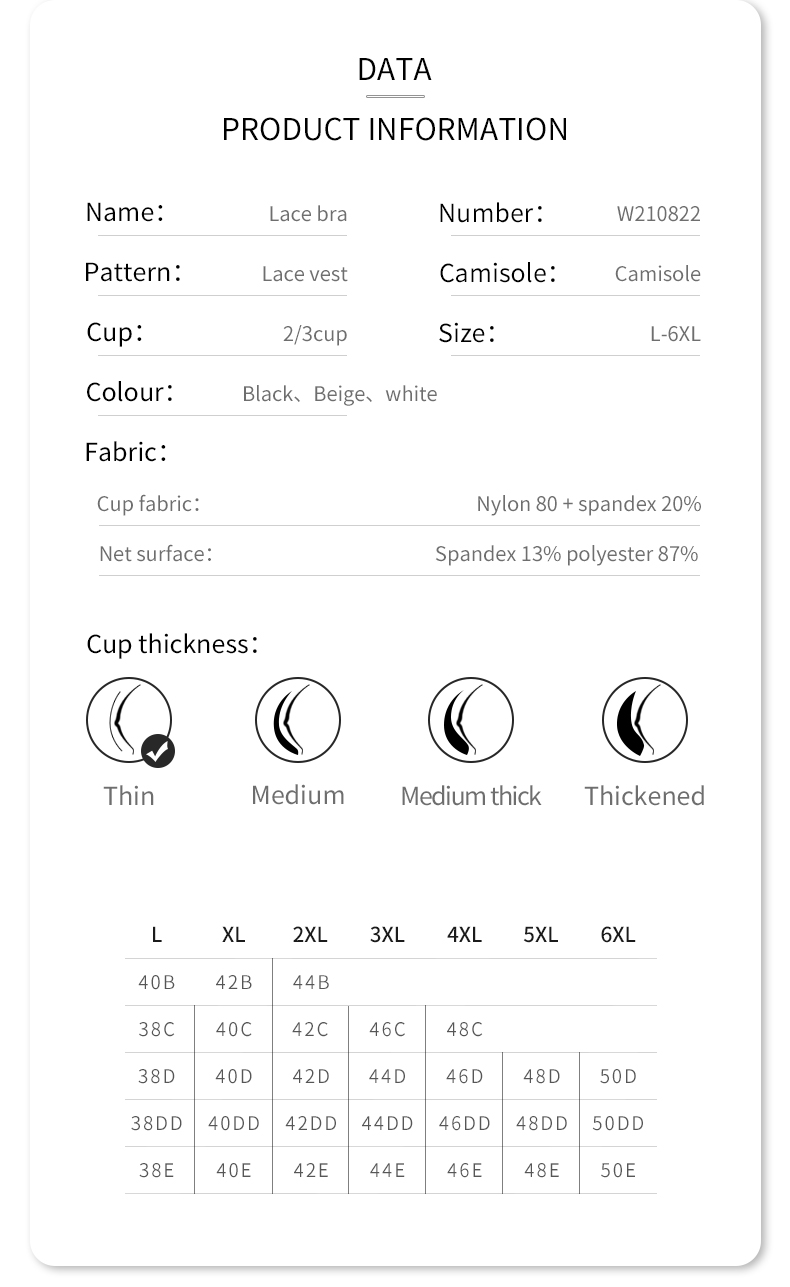Click the black checkmark badge on Thin
The width and height of the screenshot is (790, 1287).
157,750
